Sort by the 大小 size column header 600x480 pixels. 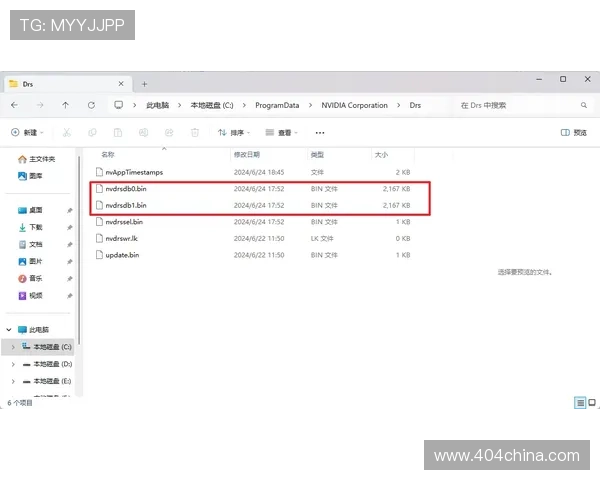381,155
